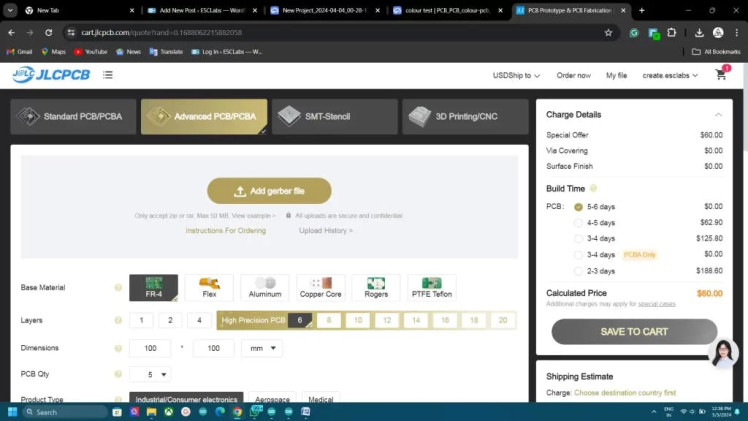Open Instructions For Ordering link
748x421 pixels.
(x=226, y=231)
